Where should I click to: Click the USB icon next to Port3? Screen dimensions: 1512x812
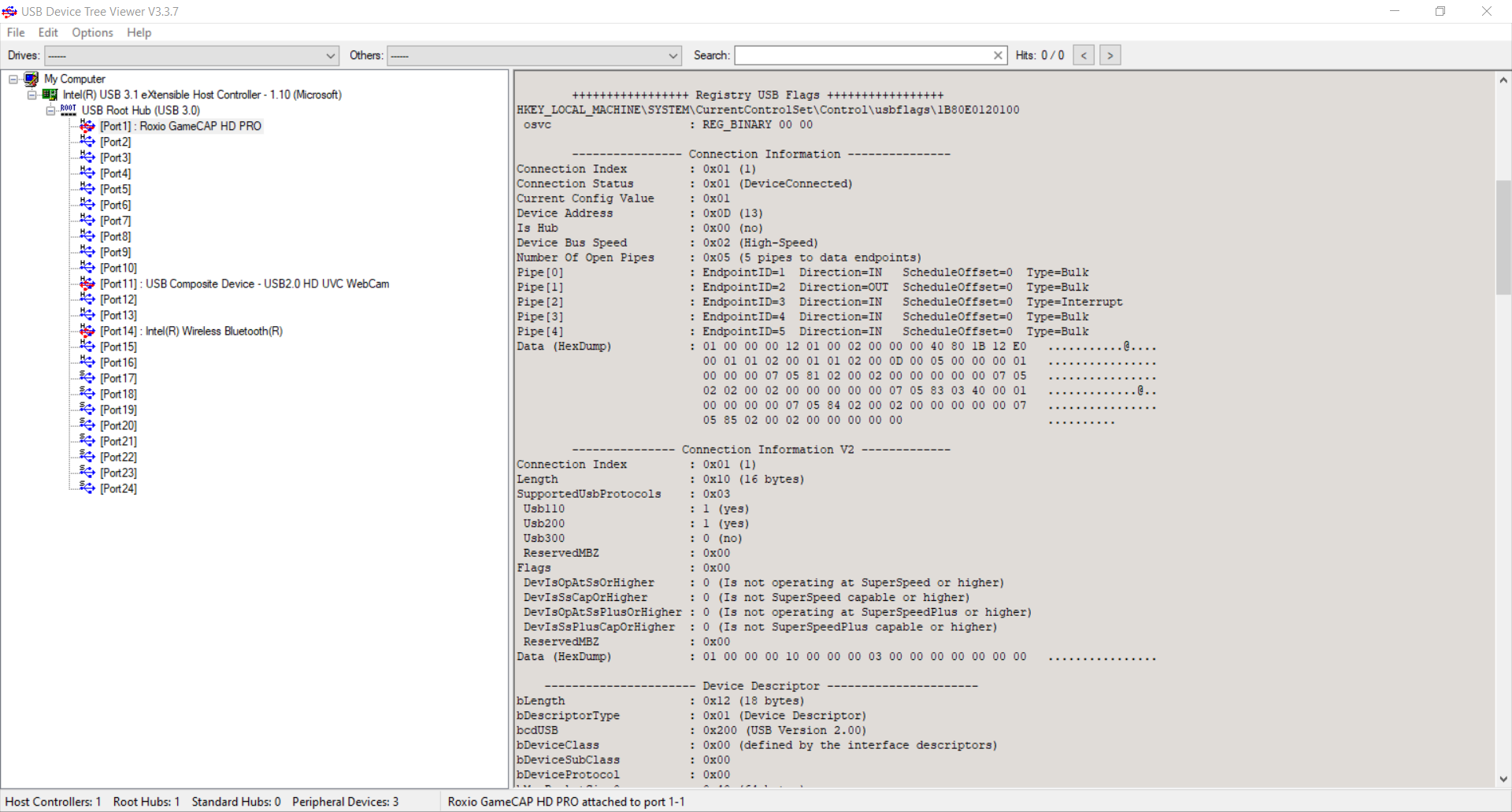[x=87, y=158]
